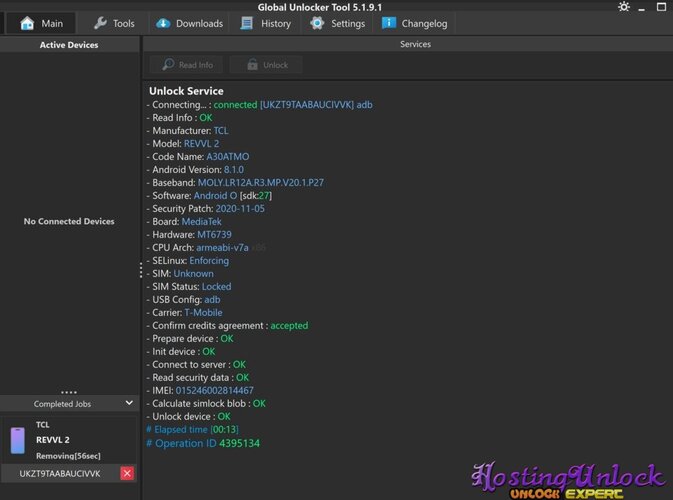Click the Active Devices header
Viewport: 673px width, 500px height.
pyautogui.click(x=69, y=45)
